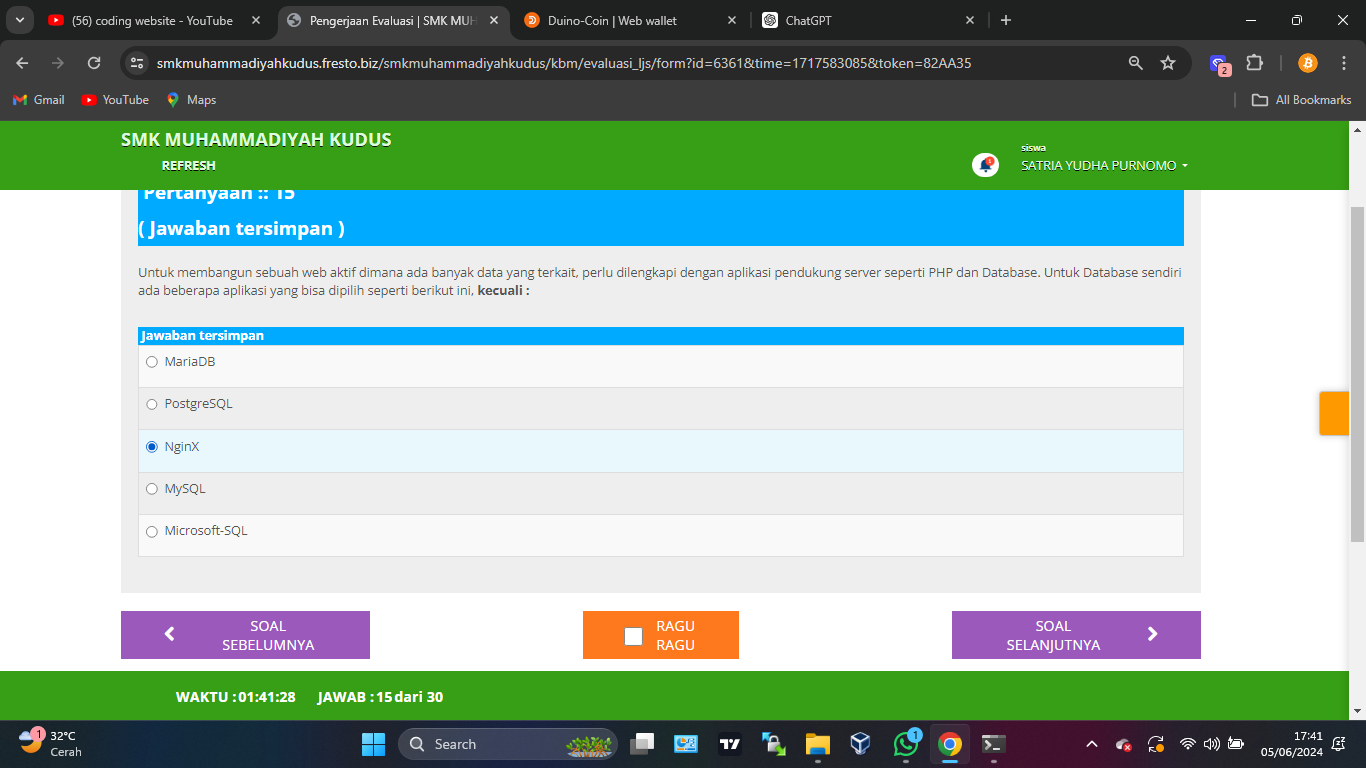Viewport: 1366px width, 768px height.
Task: Open the network transfer taskbar app icon
Action: pos(774,744)
